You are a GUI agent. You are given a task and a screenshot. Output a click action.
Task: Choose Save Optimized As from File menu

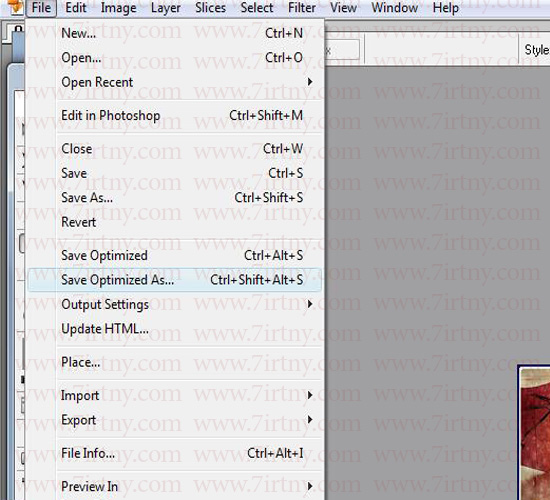point(175,280)
